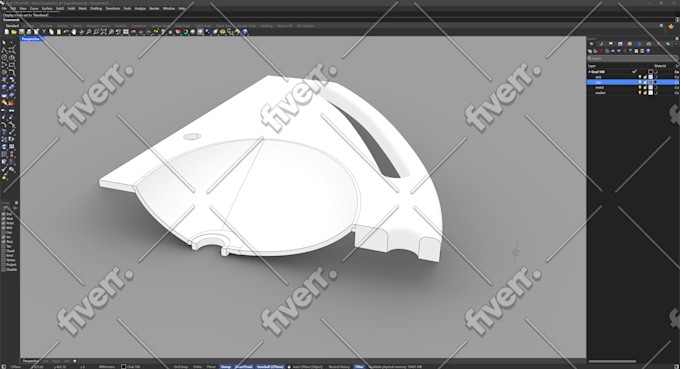
Task: Open the File menu
Action: (x=4, y=8)
